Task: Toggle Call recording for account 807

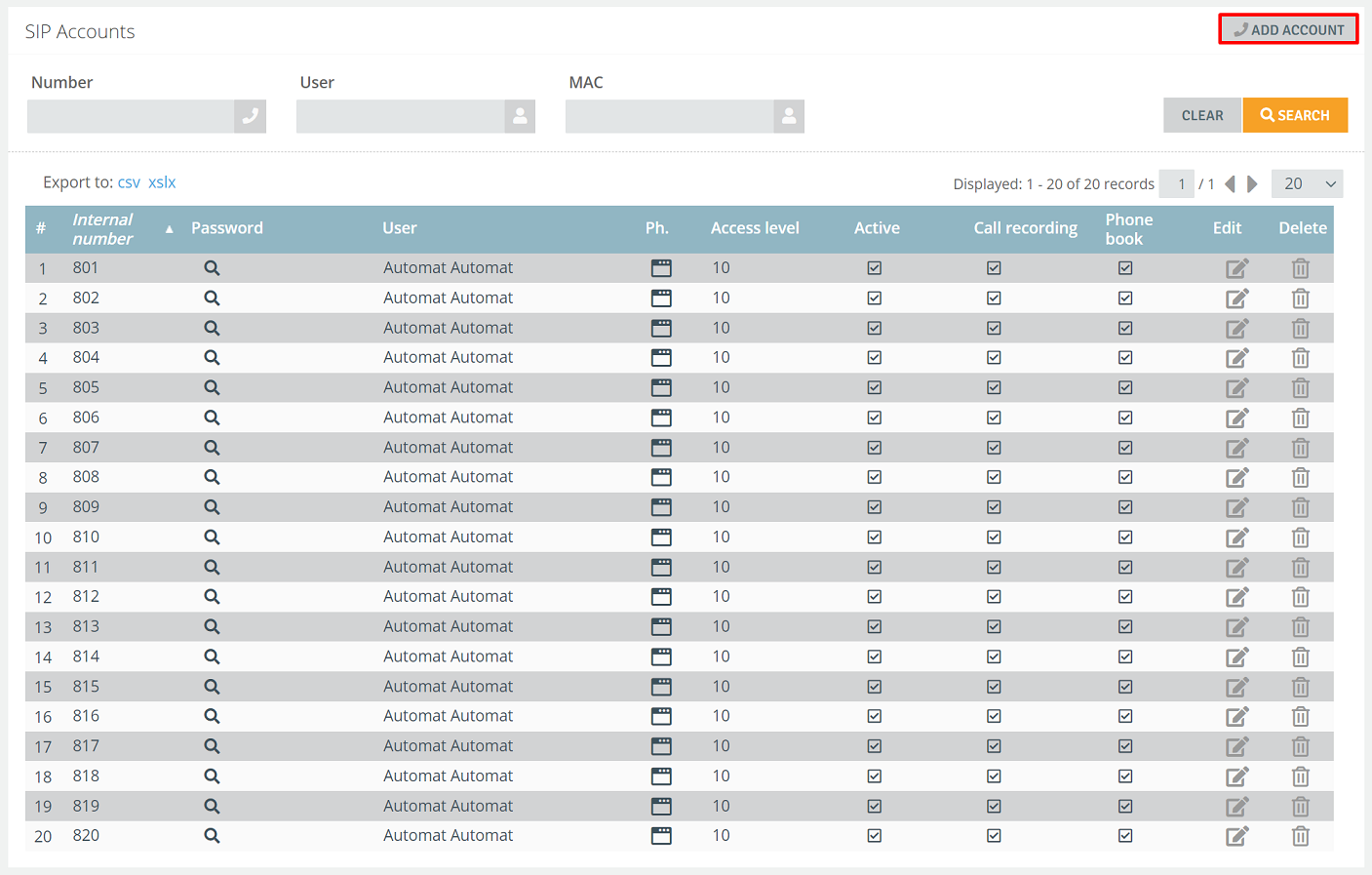Action: click(994, 448)
